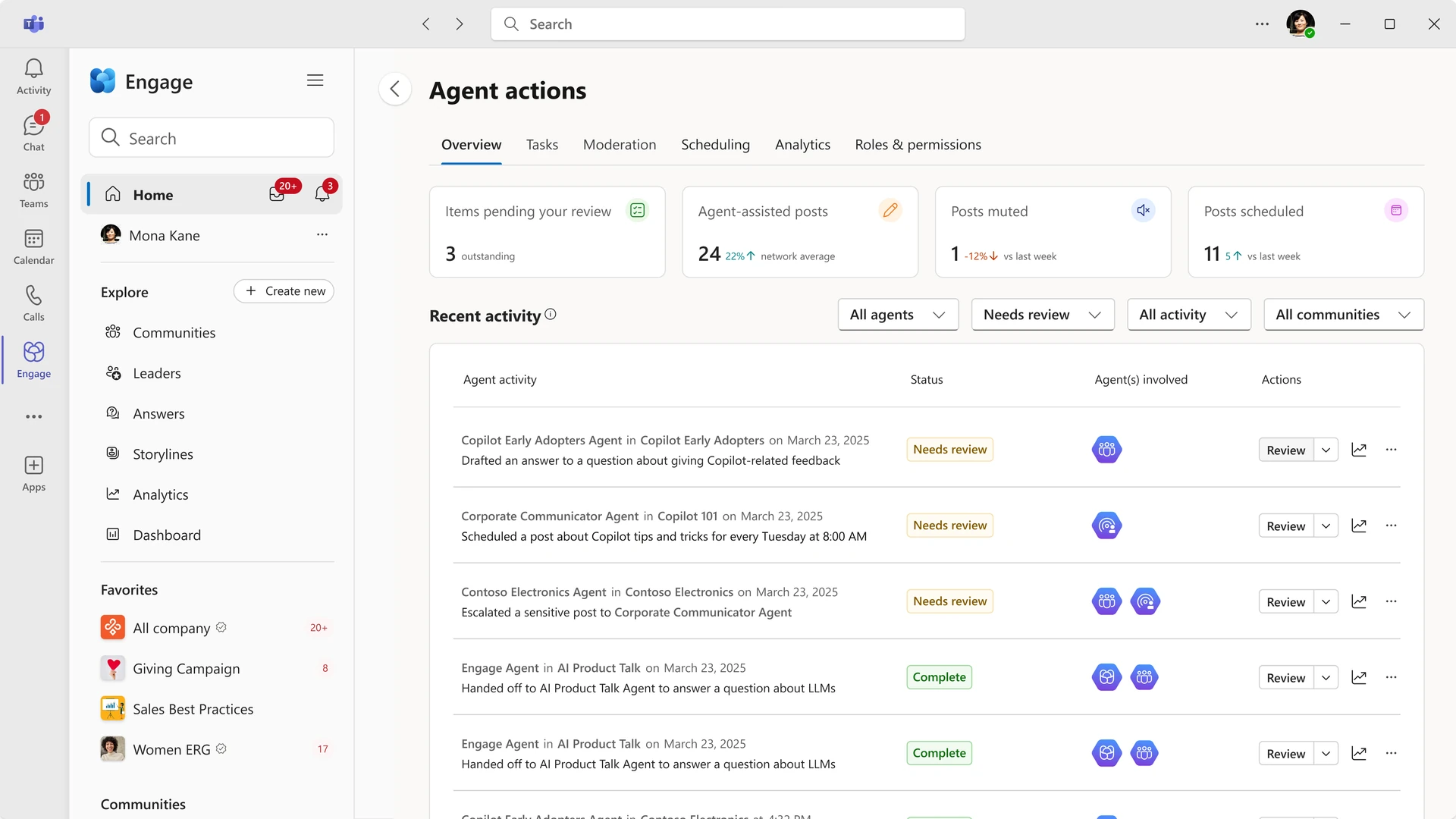Click the Create new button
This screenshot has height=819, width=1456.
[284, 291]
